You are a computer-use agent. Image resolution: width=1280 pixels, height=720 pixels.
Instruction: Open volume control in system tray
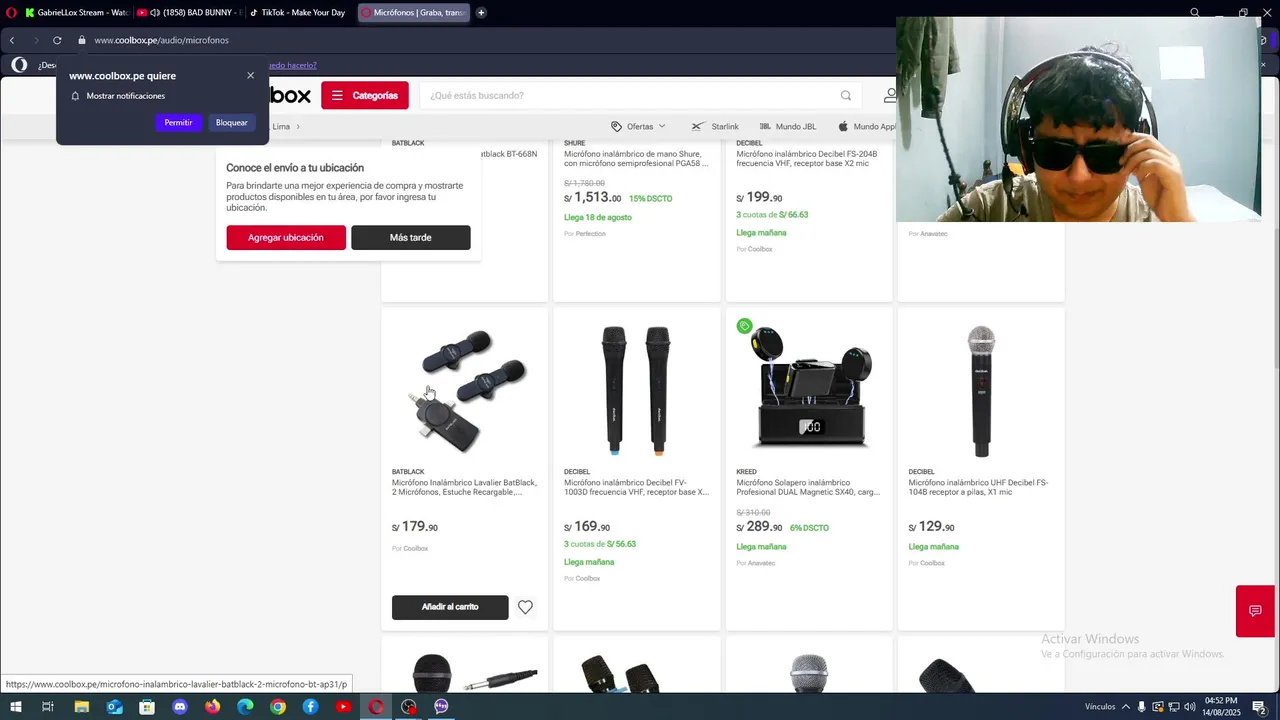click(1190, 707)
